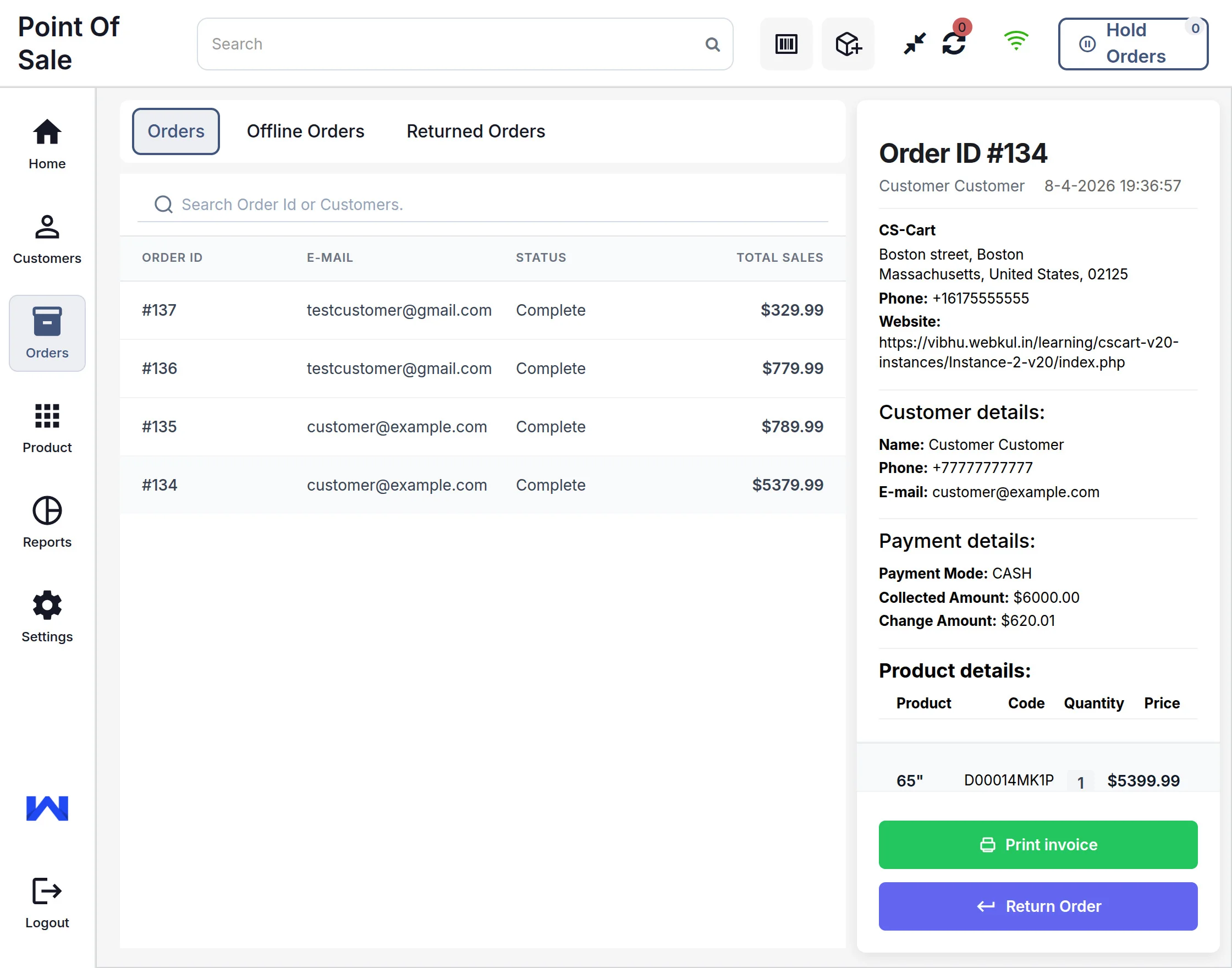Click the add product icon

point(847,43)
